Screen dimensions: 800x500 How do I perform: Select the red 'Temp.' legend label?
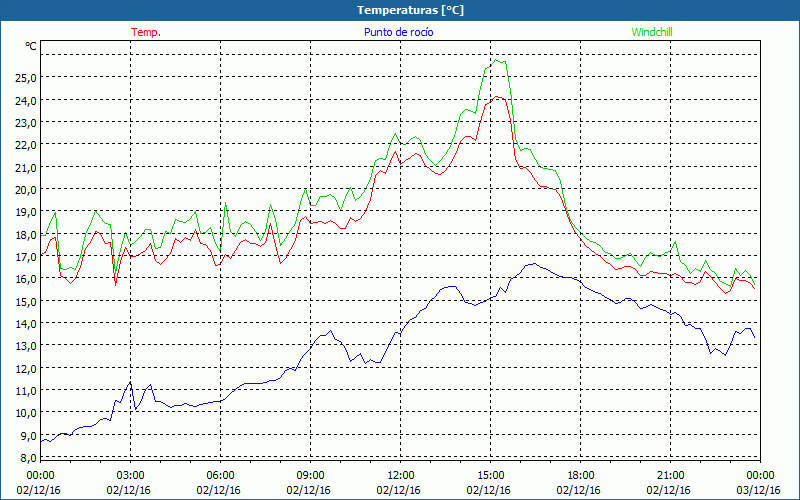(x=146, y=32)
